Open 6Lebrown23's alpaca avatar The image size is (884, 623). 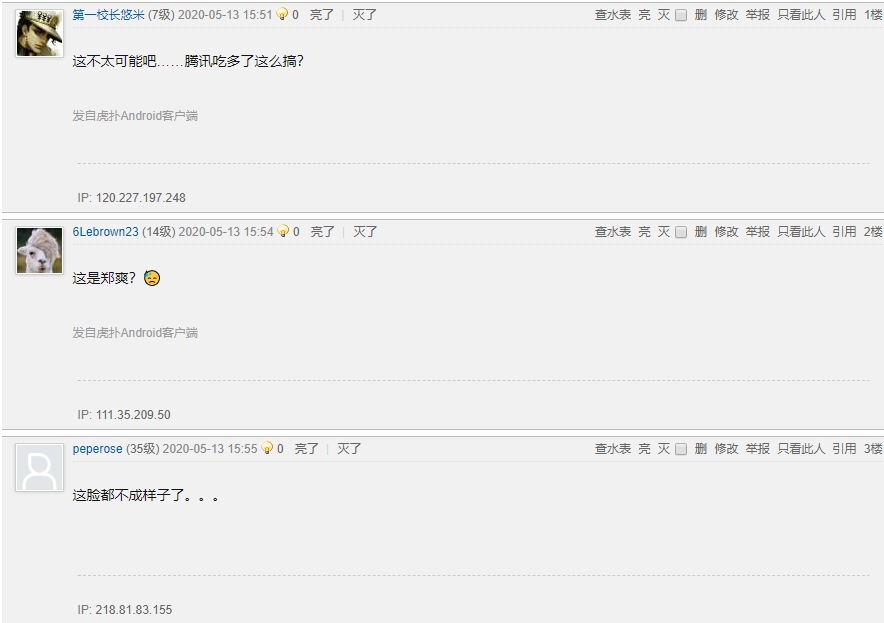[39, 250]
